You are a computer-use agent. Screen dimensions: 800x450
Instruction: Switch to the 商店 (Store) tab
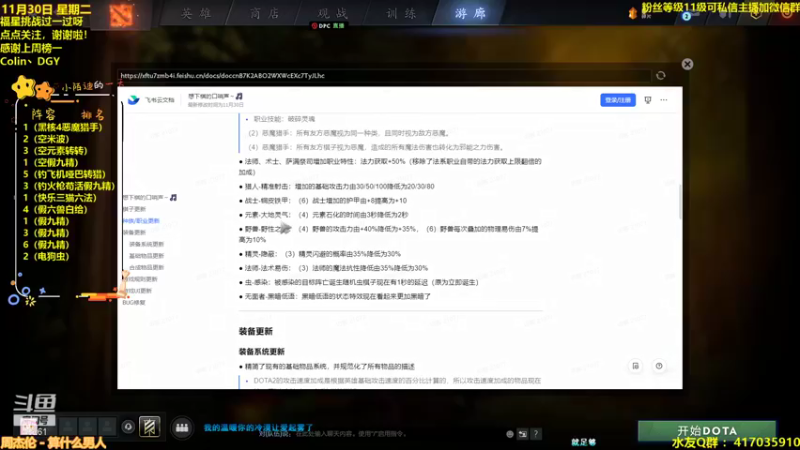(265, 14)
